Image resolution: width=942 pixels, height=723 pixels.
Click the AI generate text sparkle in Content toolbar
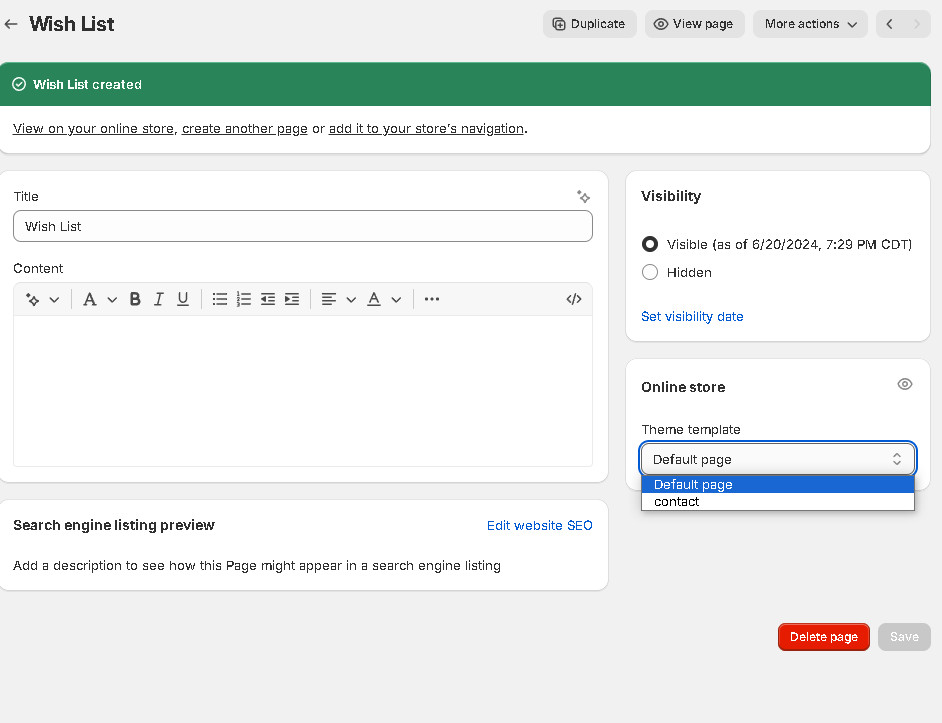[32, 299]
